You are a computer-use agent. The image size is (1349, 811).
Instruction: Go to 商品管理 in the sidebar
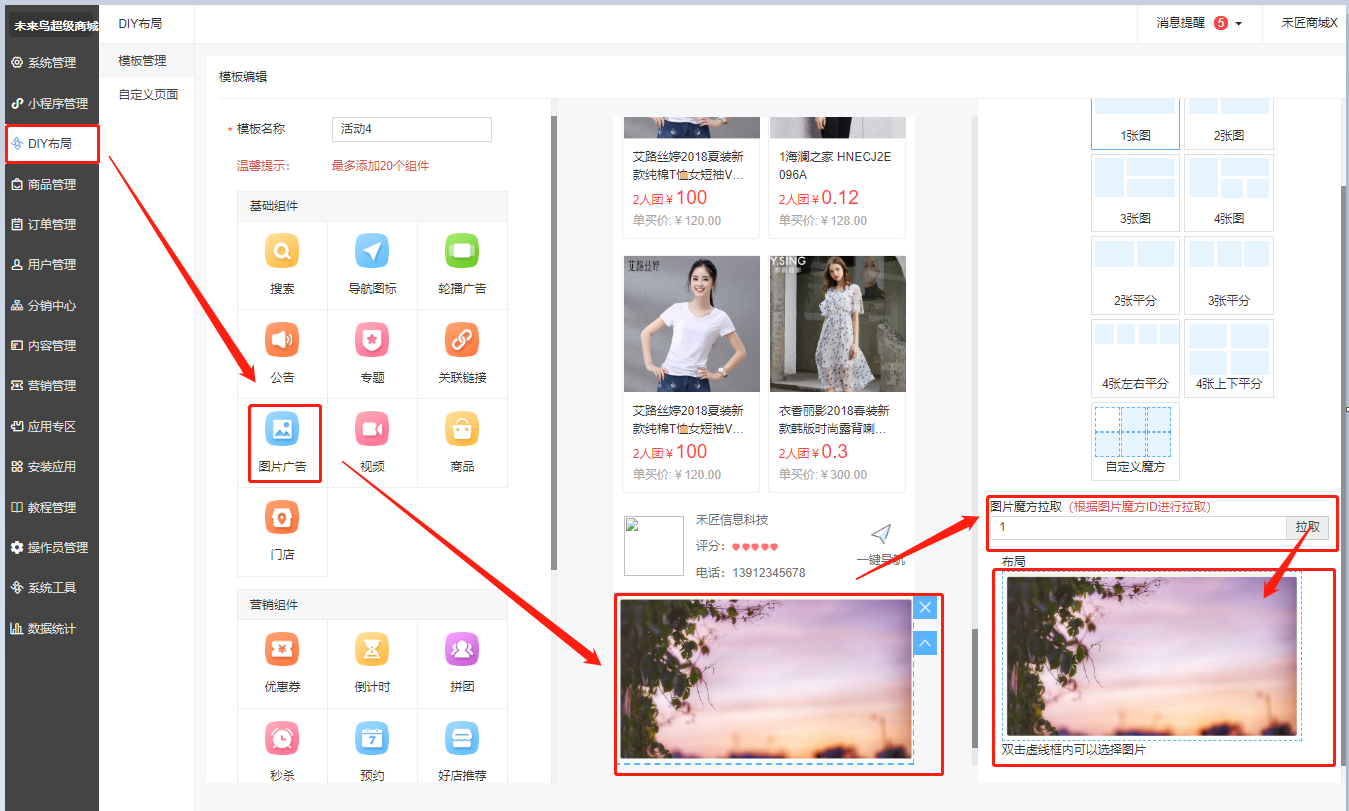pos(50,184)
